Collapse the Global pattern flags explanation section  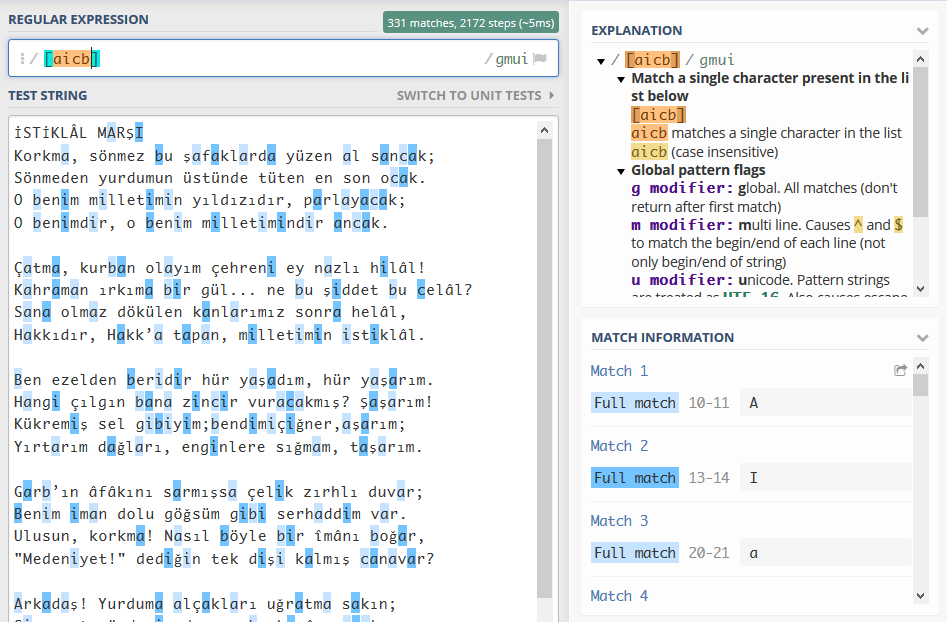(621, 169)
